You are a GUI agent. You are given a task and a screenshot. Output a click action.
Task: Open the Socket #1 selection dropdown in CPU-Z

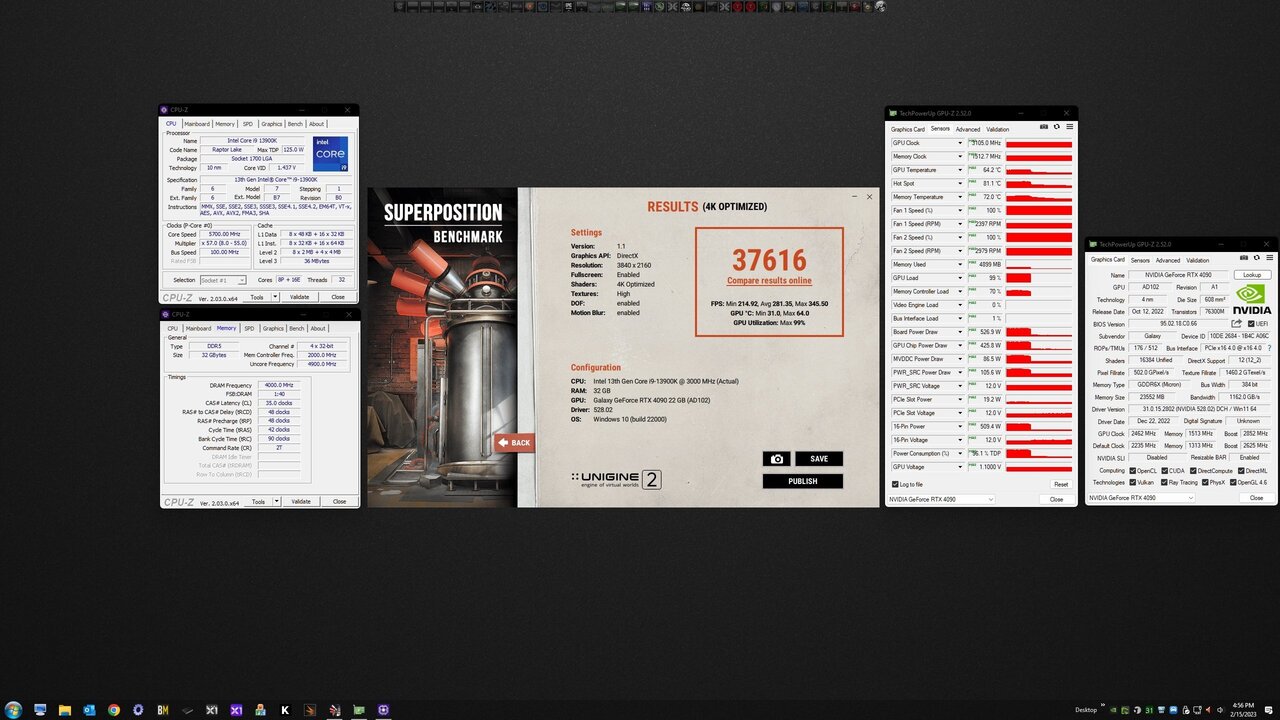tap(222, 280)
